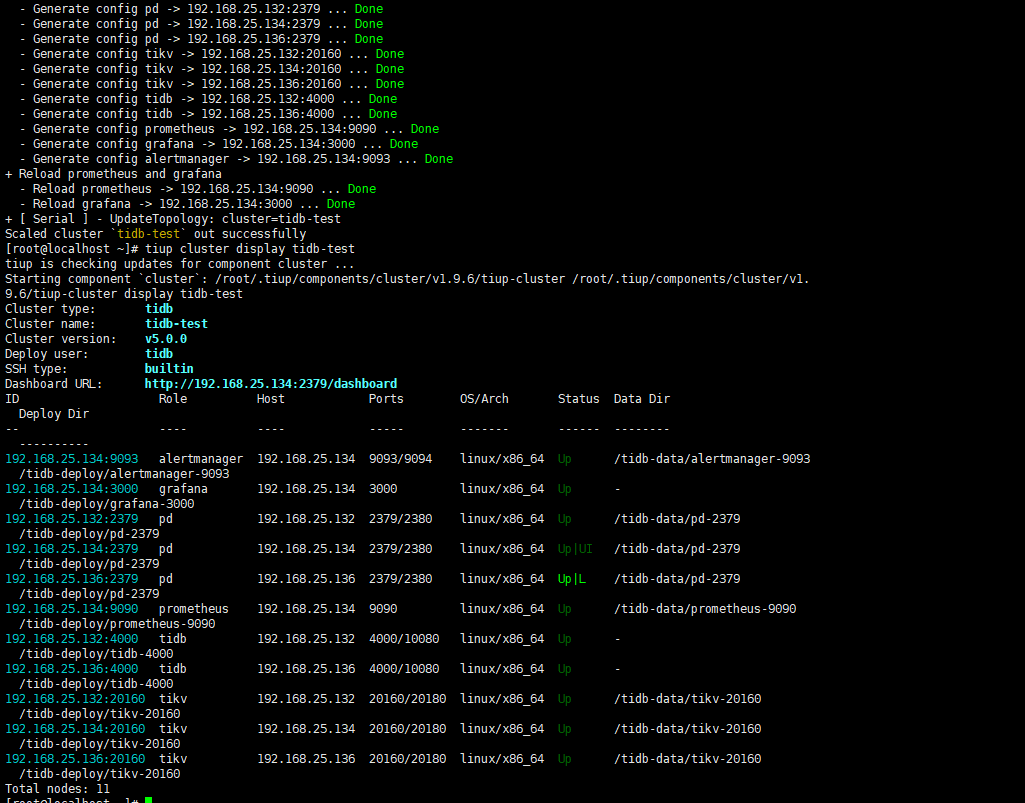Image resolution: width=1025 pixels, height=803 pixels.
Task: Click the node ID 192.168.25.134:2379
Action: click(x=72, y=549)
